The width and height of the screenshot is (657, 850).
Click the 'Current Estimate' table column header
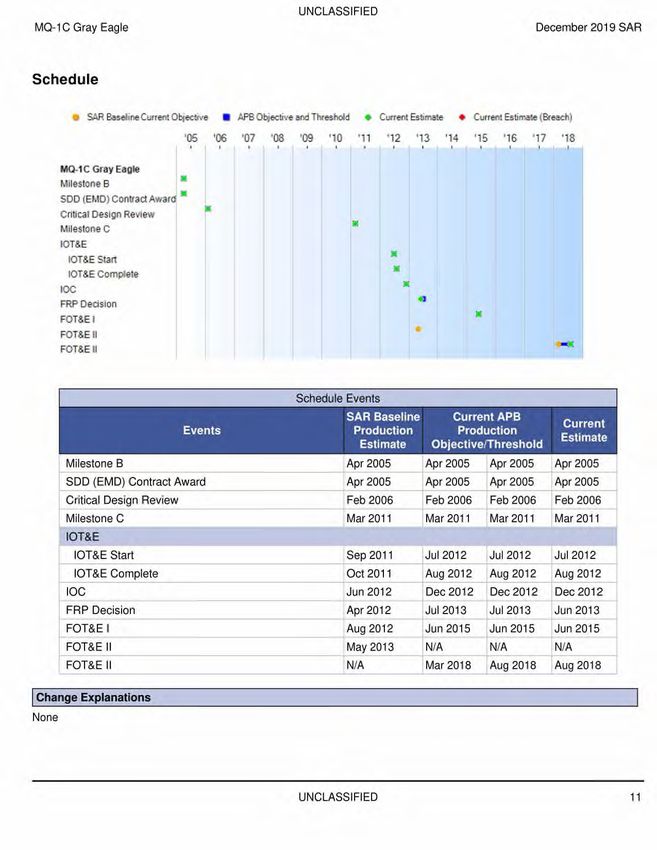pos(584,430)
